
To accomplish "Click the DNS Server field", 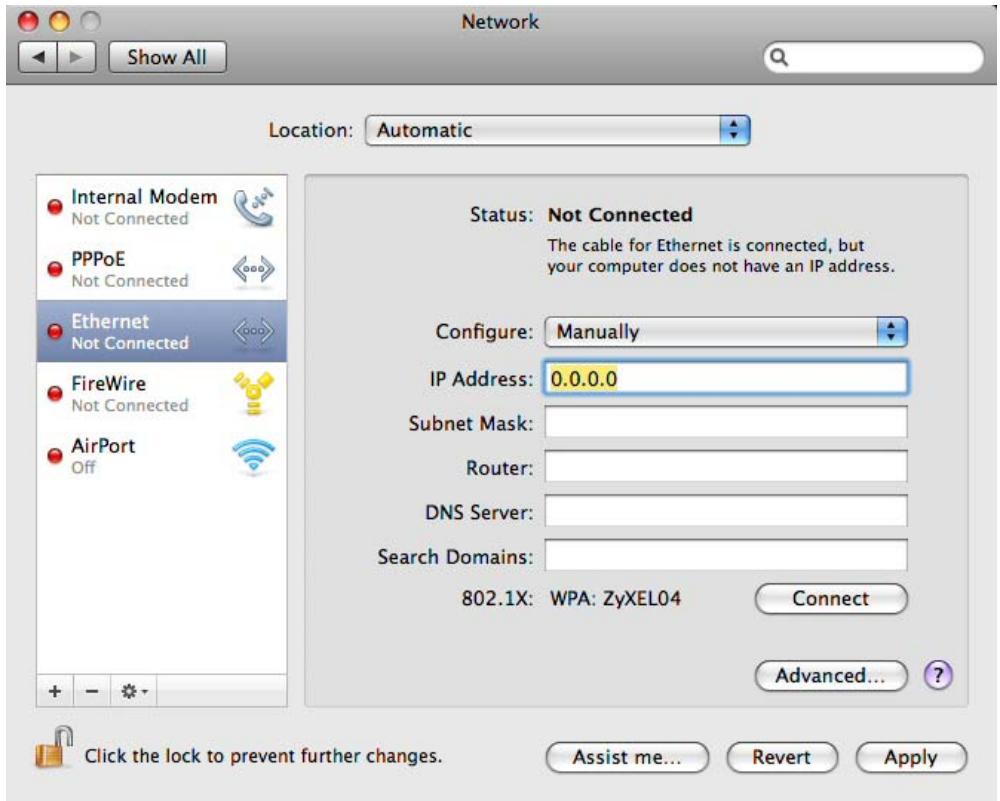I will (x=726, y=511).
